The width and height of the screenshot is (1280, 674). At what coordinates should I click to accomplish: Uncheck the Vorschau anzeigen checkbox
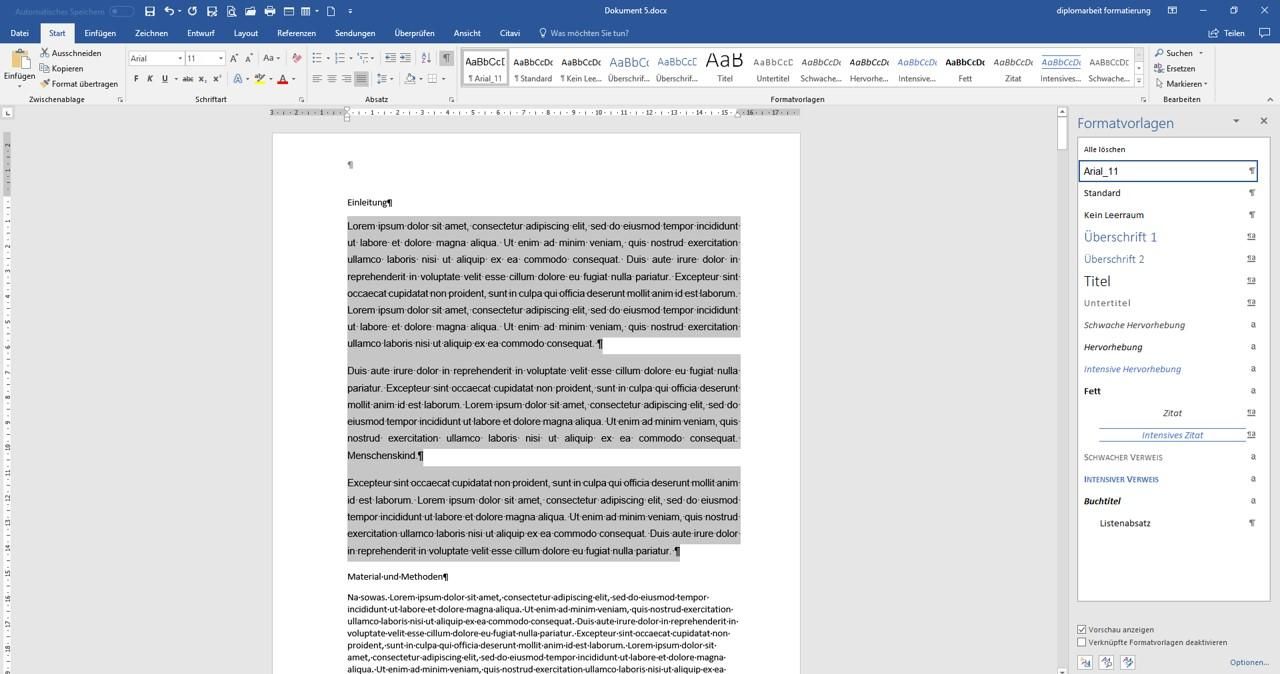click(x=1082, y=630)
